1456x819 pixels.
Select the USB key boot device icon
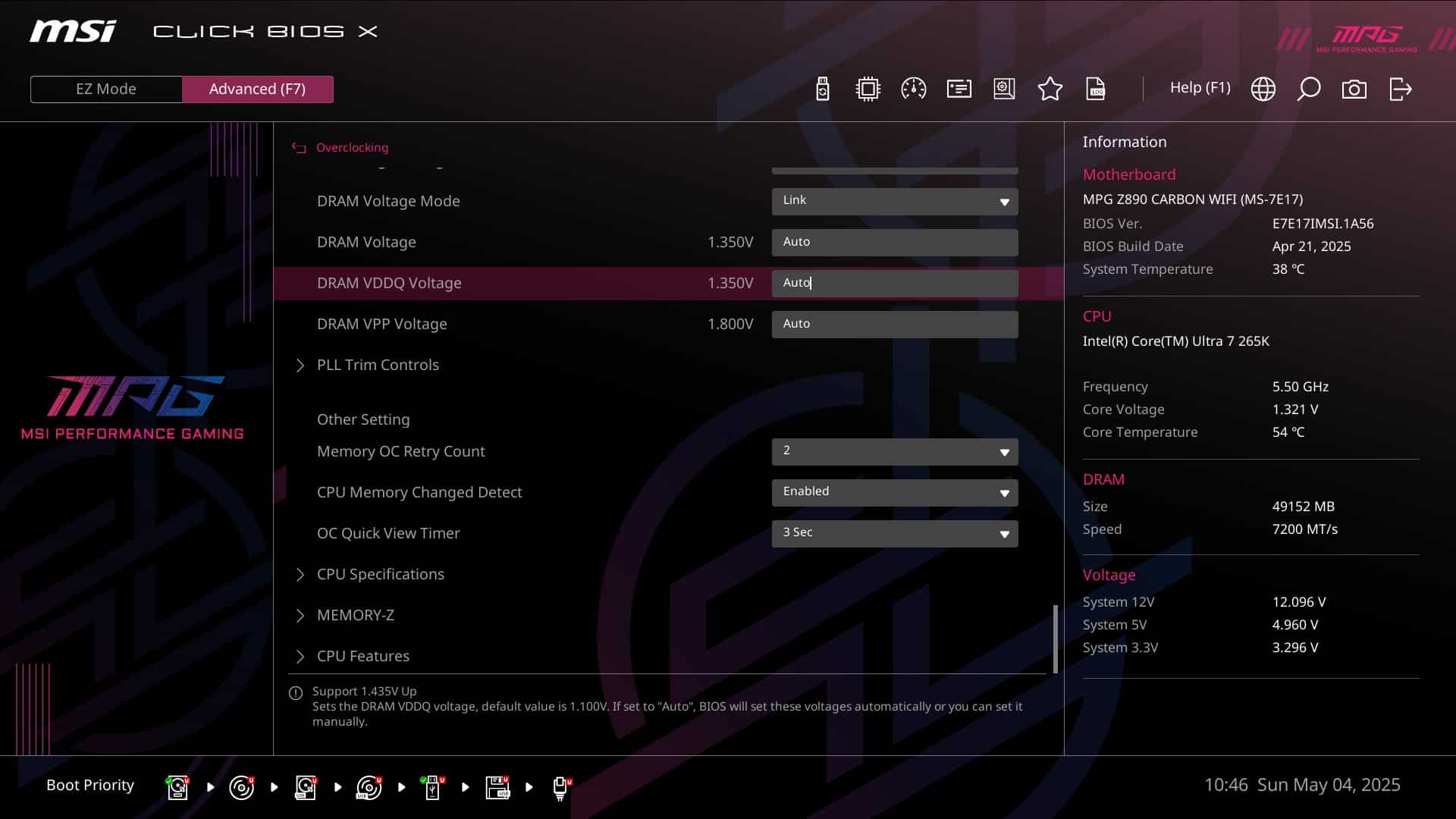pyautogui.click(x=433, y=787)
